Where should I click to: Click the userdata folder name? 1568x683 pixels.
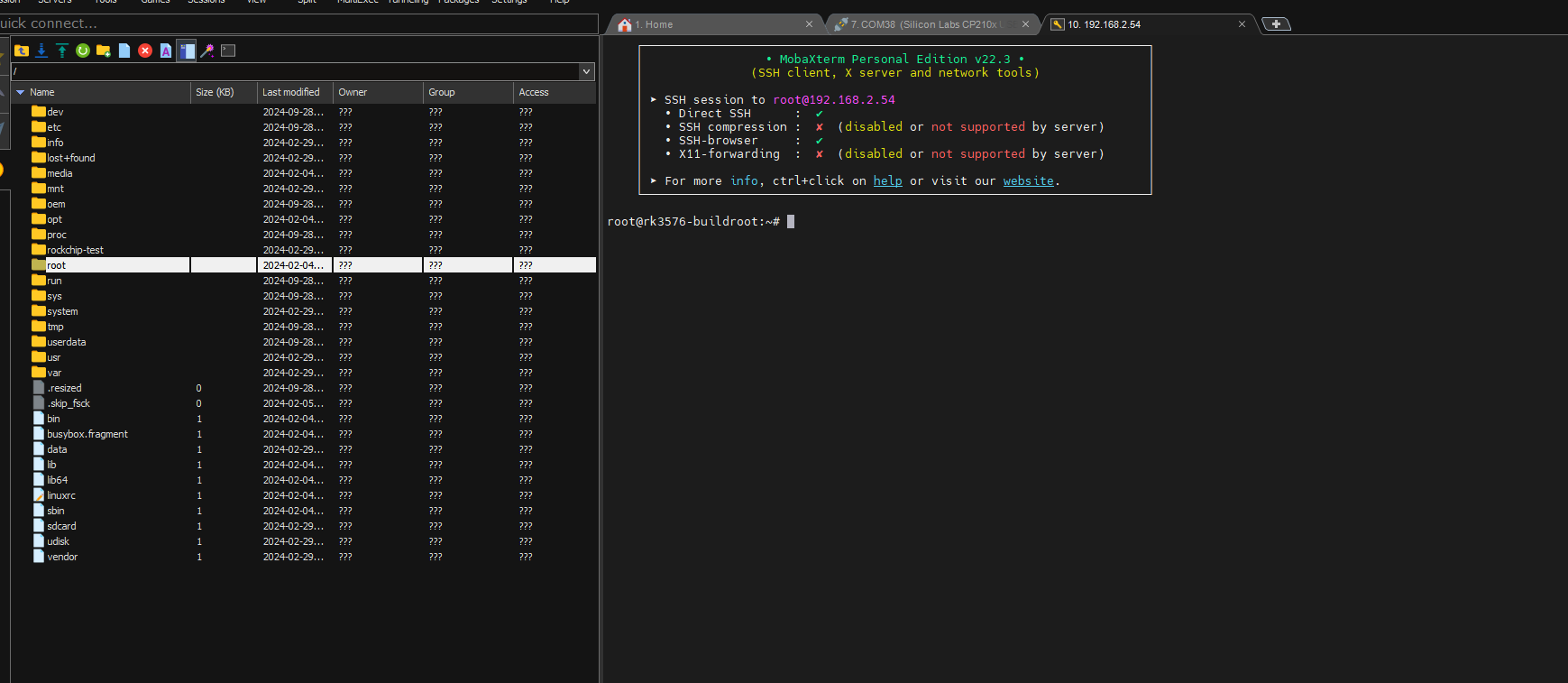point(67,342)
